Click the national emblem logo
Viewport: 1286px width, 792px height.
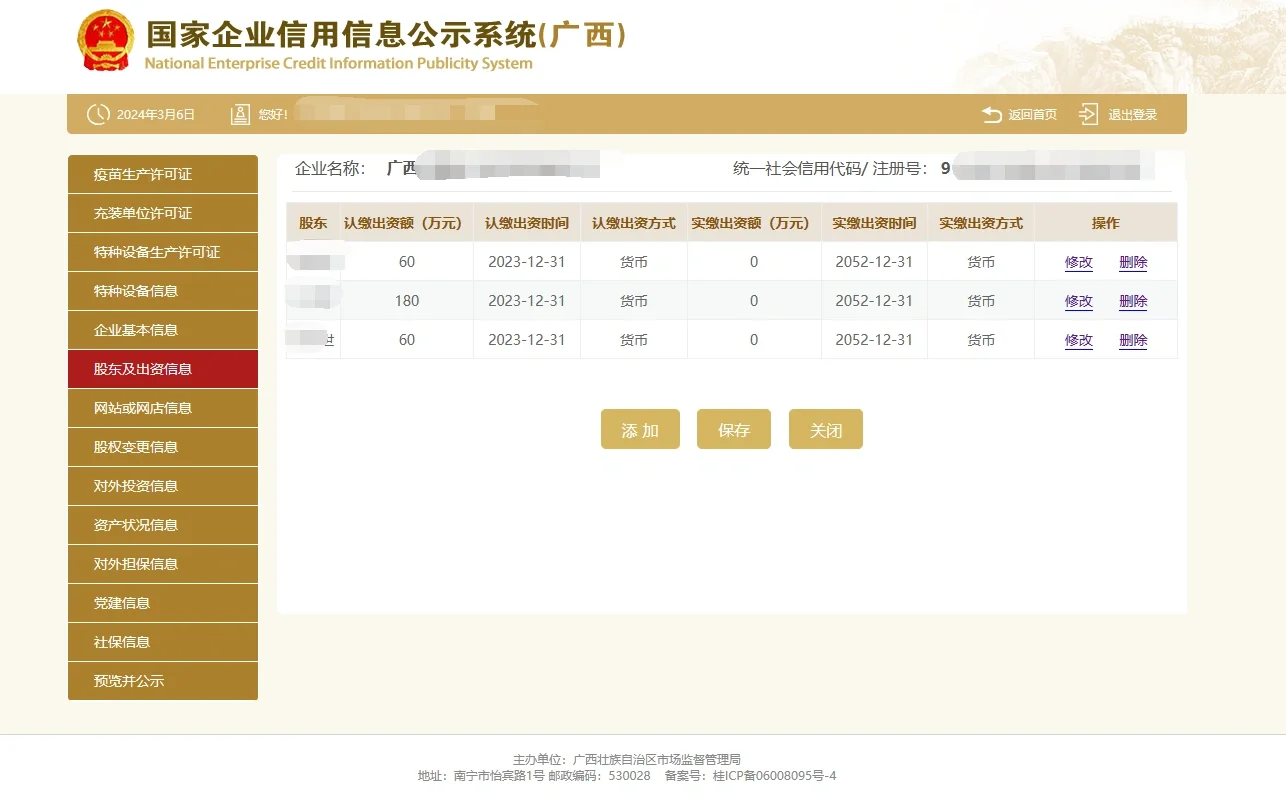[105, 40]
